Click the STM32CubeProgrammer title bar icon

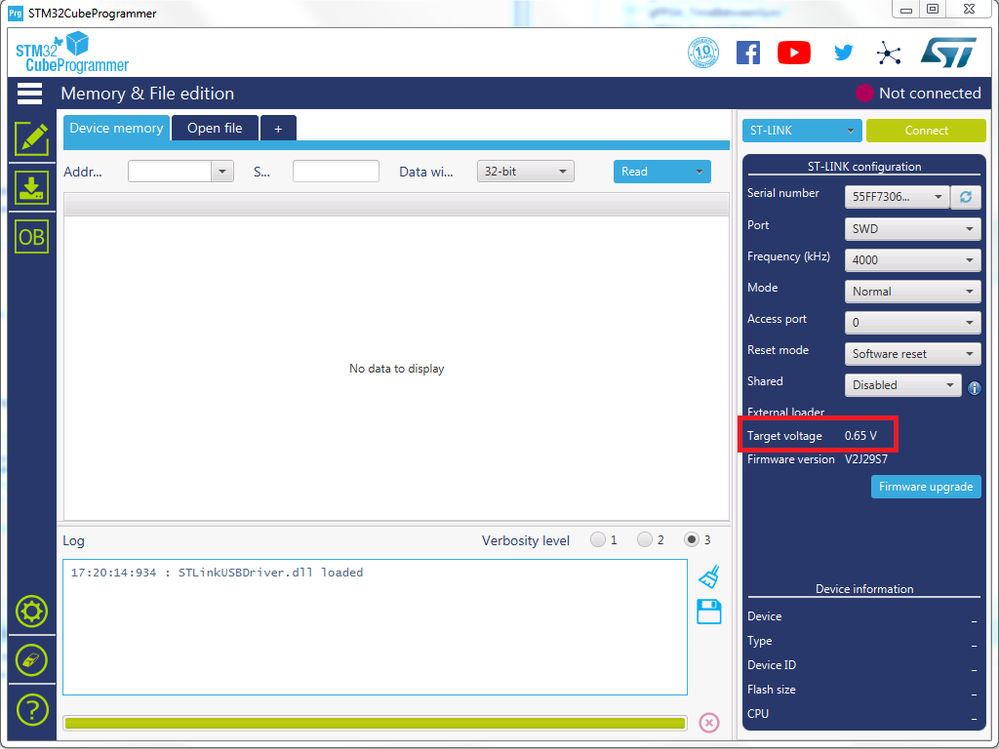click(15, 13)
